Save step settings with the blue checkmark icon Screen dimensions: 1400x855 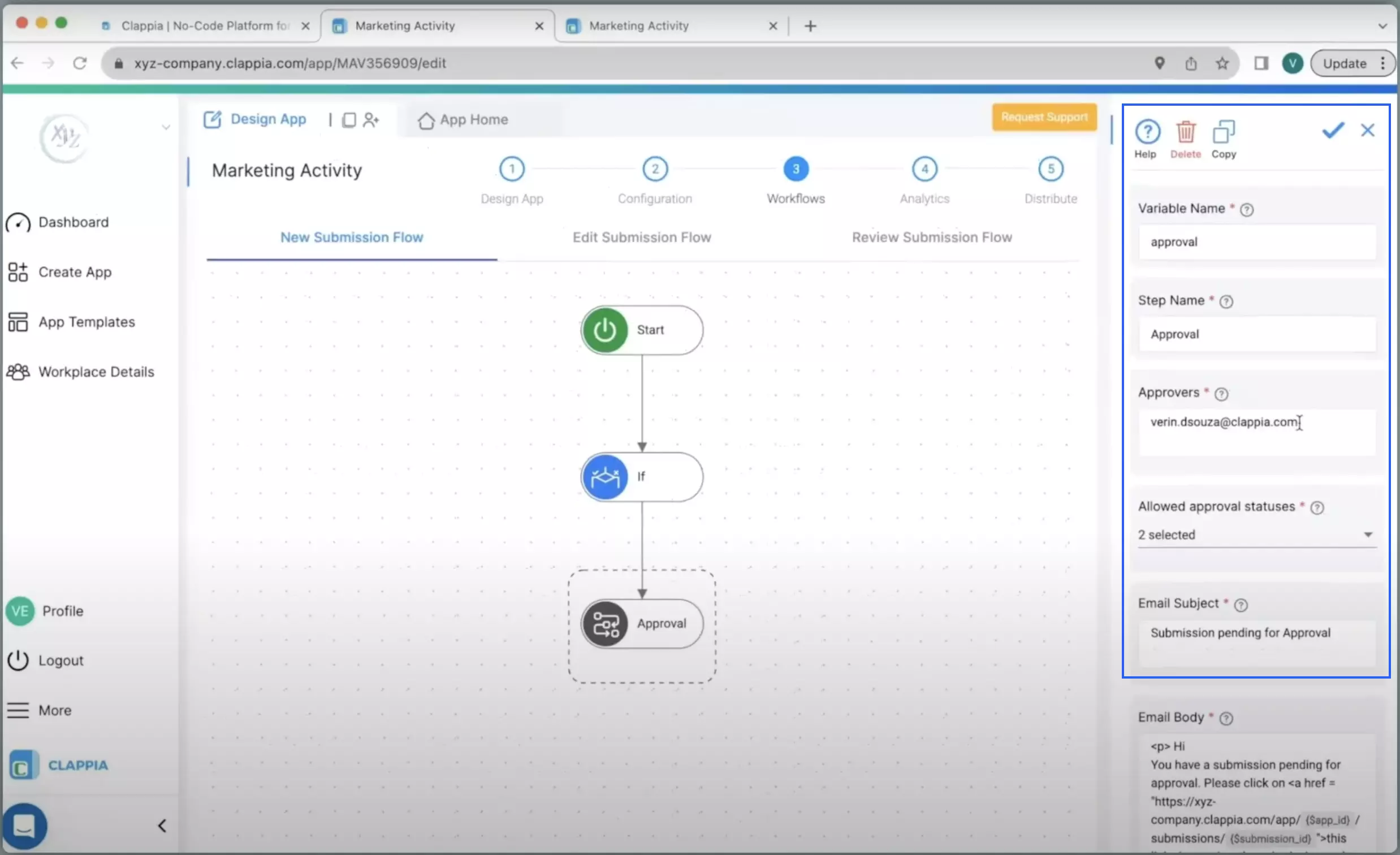point(1333,131)
